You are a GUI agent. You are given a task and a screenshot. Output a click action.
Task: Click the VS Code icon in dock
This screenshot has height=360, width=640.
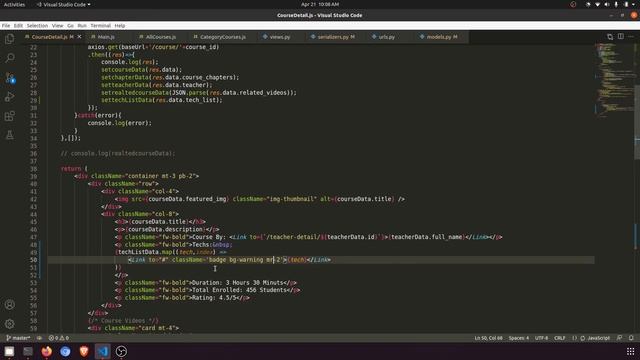[x=102, y=351]
